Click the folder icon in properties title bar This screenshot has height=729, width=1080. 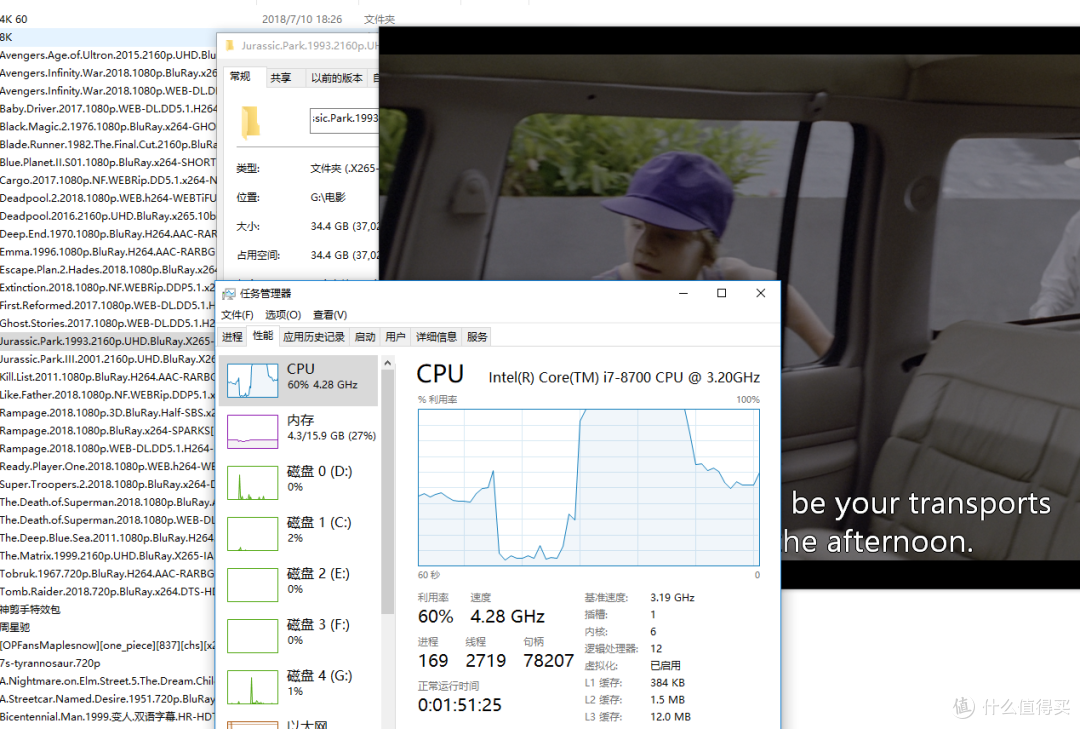pos(230,45)
